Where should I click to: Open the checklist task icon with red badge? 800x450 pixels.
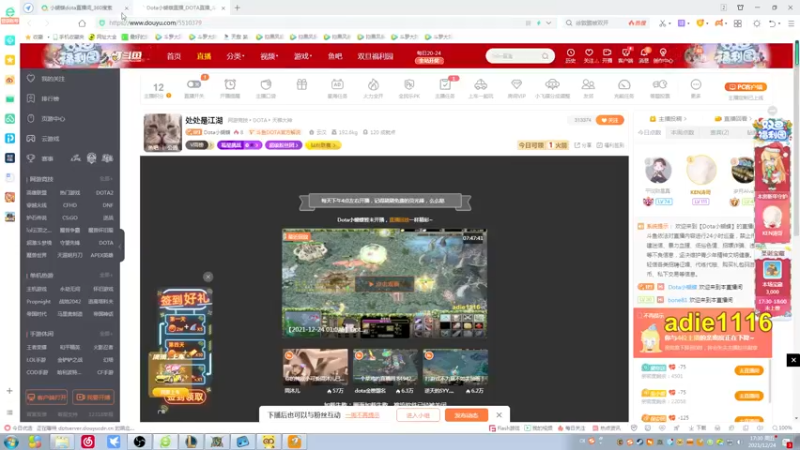(x=445, y=85)
